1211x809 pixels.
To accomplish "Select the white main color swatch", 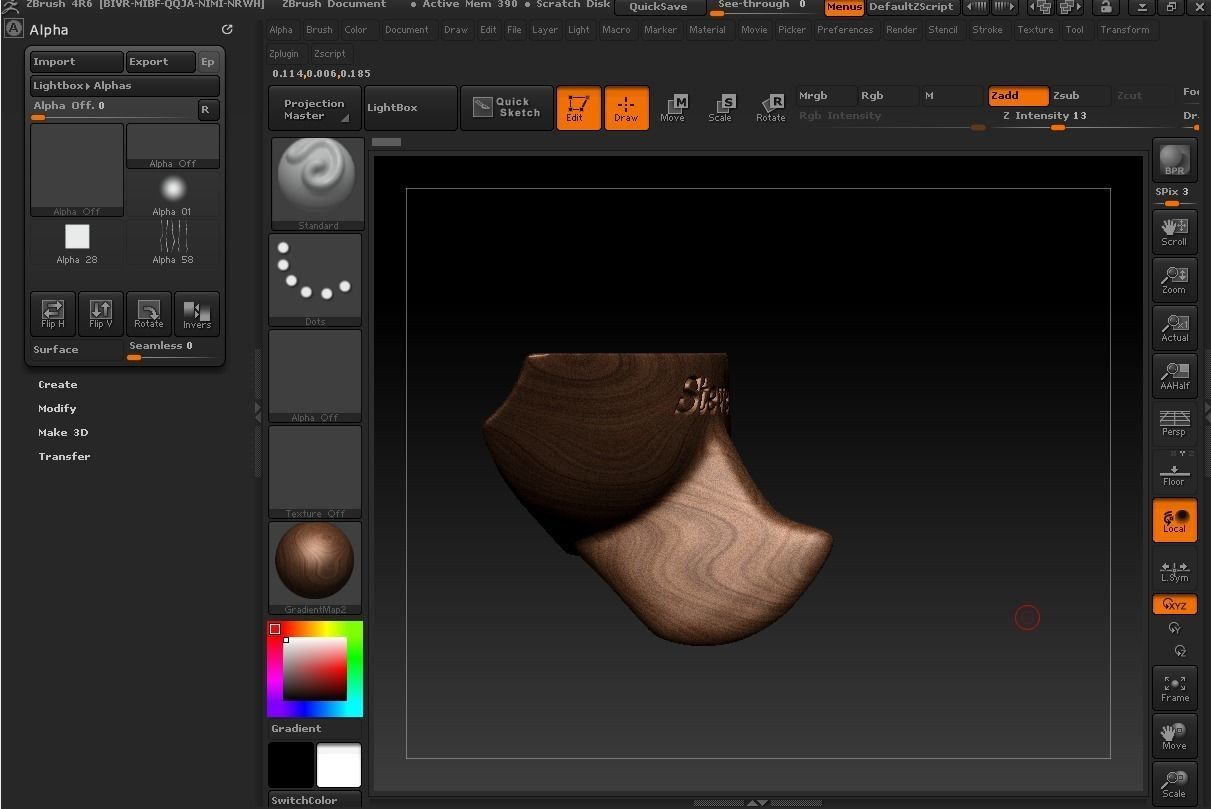I will [x=339, y=765].
